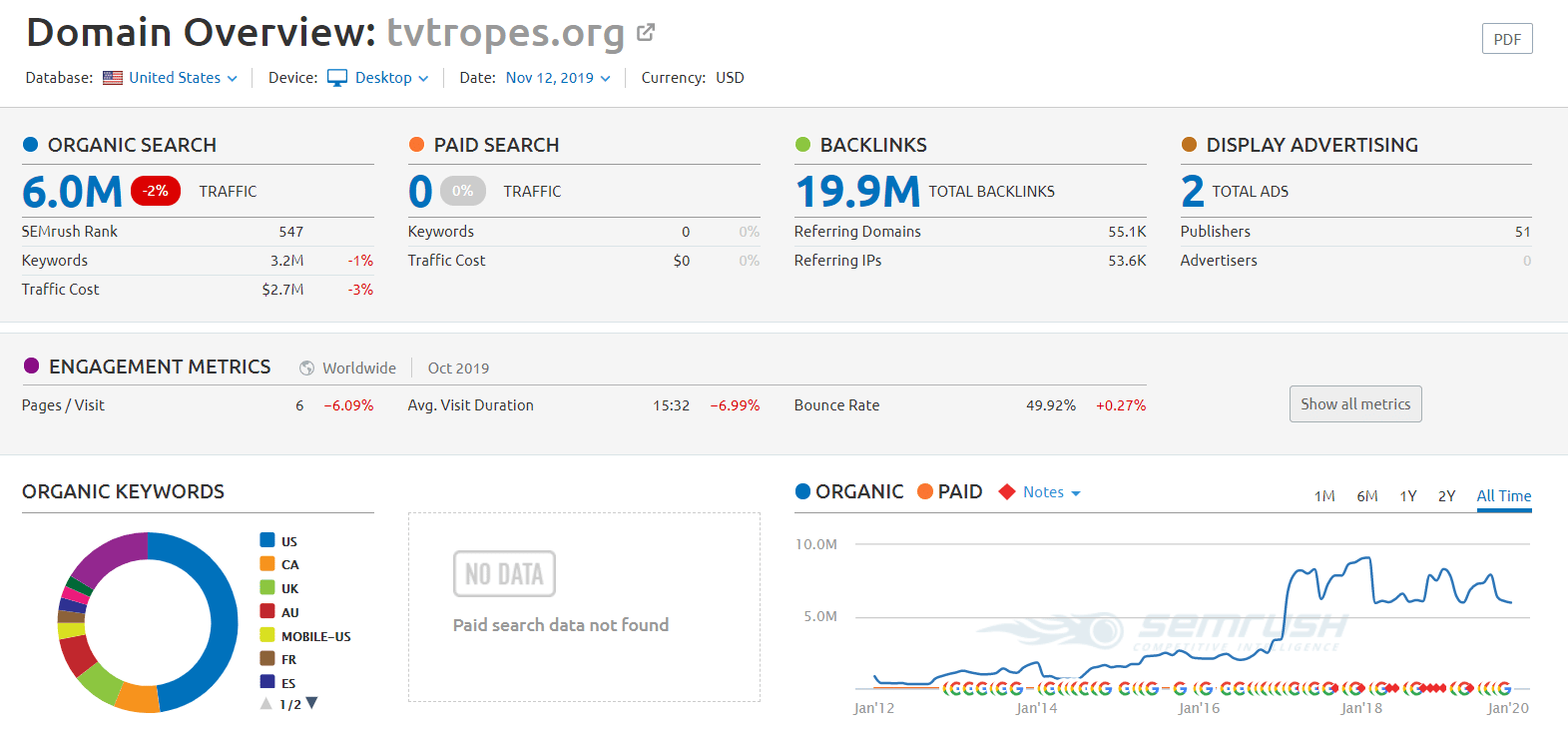1568x737 pixels.
Task: Click the Desktop monitor icon
Action: click(x=337, y=78)
